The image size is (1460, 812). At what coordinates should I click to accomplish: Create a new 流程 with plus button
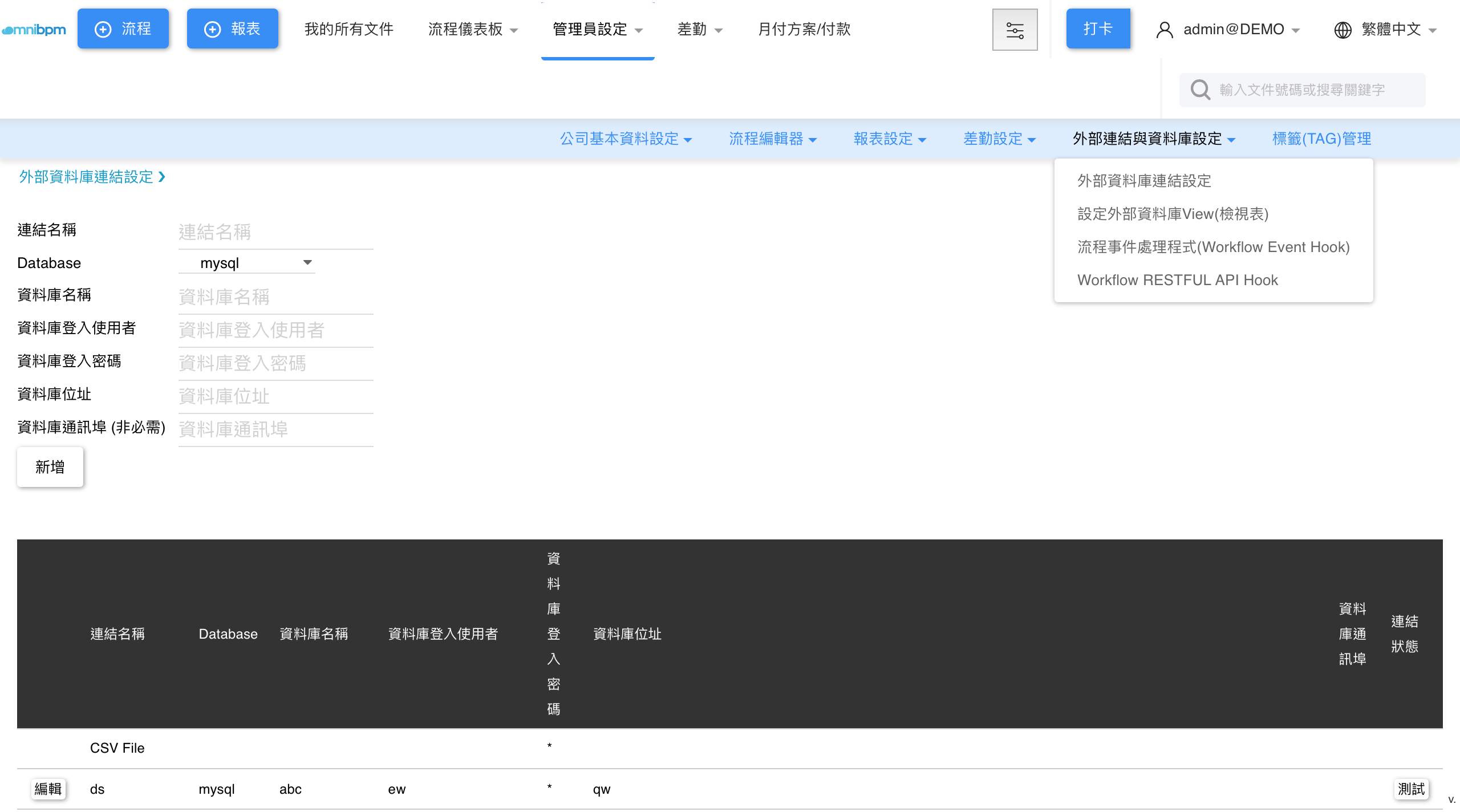click(123, 29)
